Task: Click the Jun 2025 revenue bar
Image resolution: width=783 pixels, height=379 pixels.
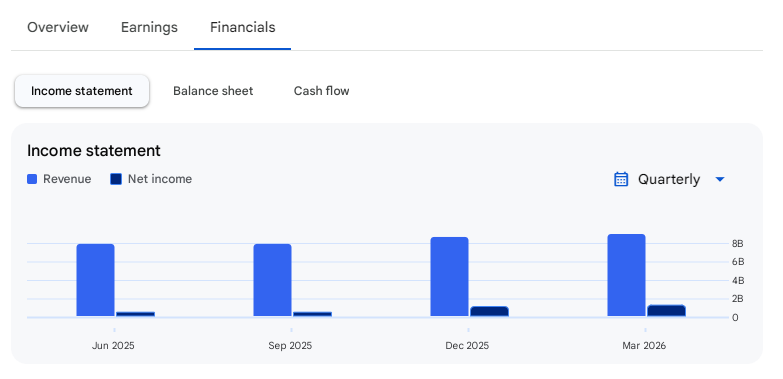Action: point(95,280)
